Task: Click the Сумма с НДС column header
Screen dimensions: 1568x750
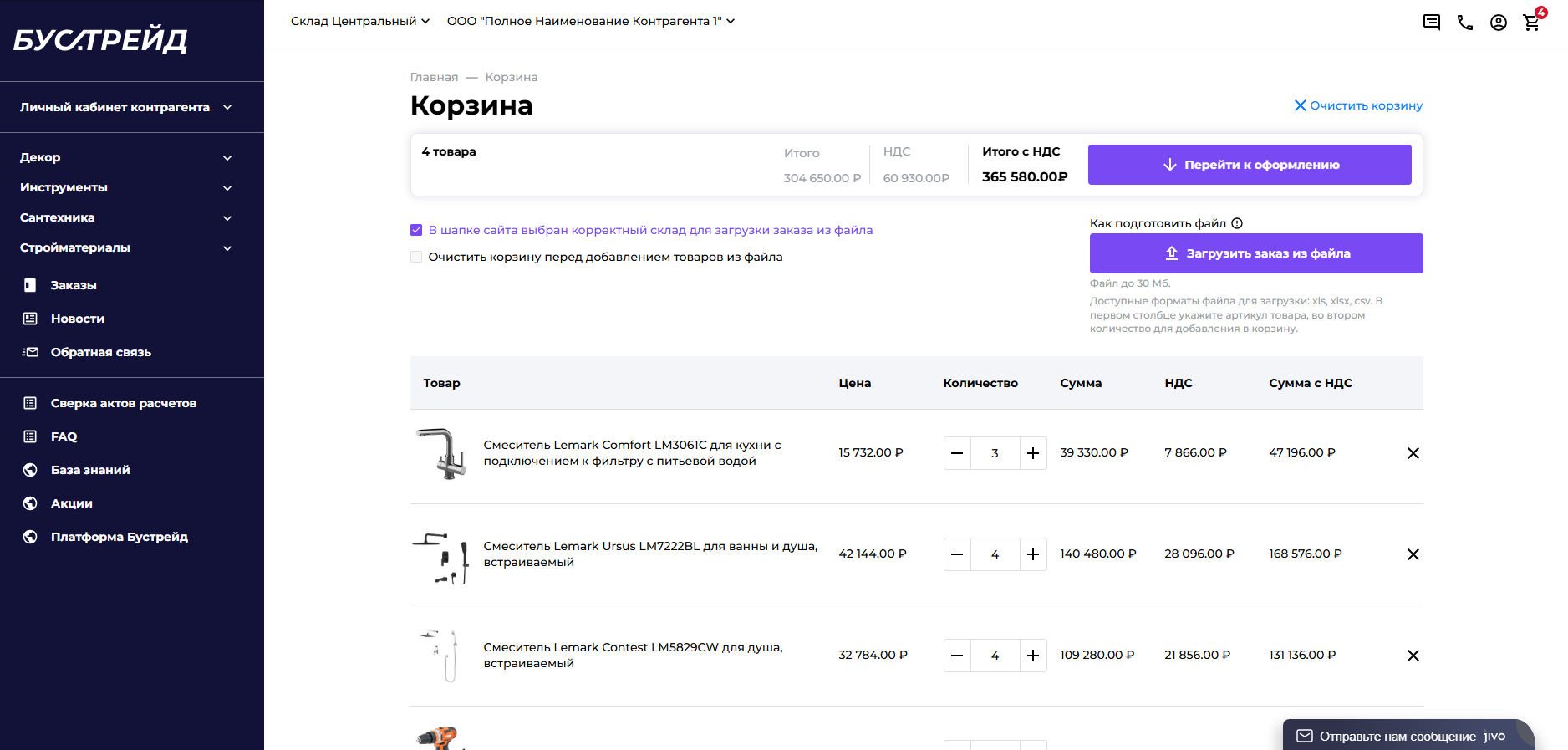Action: tap(1311, 383)
